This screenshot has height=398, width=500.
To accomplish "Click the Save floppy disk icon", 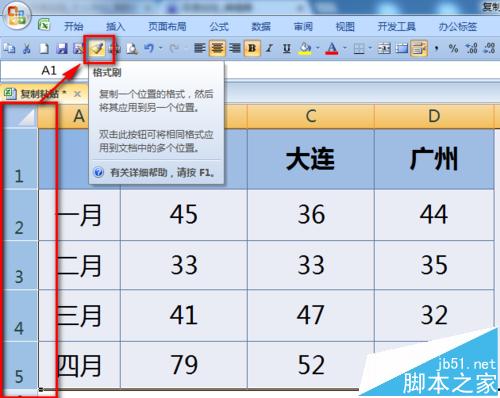I will (x=62, y=49).
